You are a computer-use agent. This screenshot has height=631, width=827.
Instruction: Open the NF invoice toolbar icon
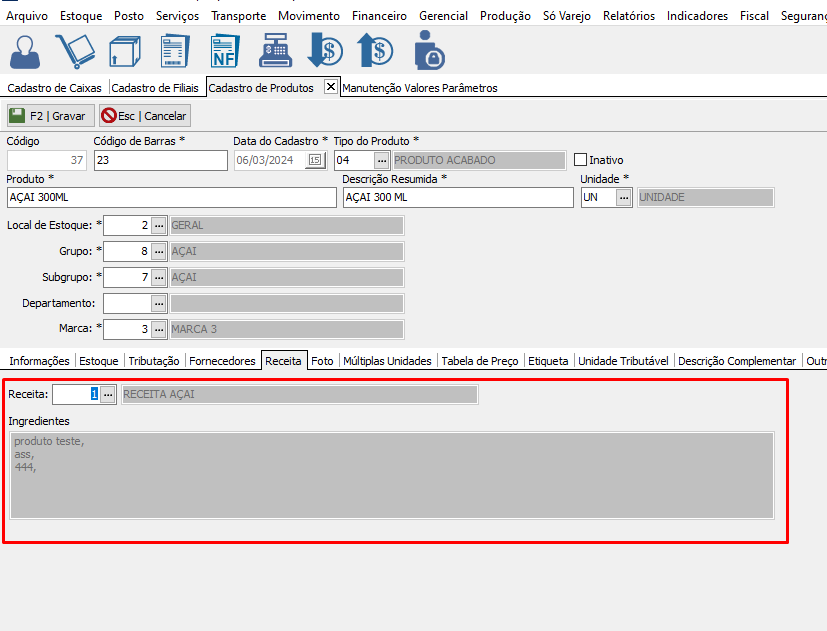tap(225, 51)
